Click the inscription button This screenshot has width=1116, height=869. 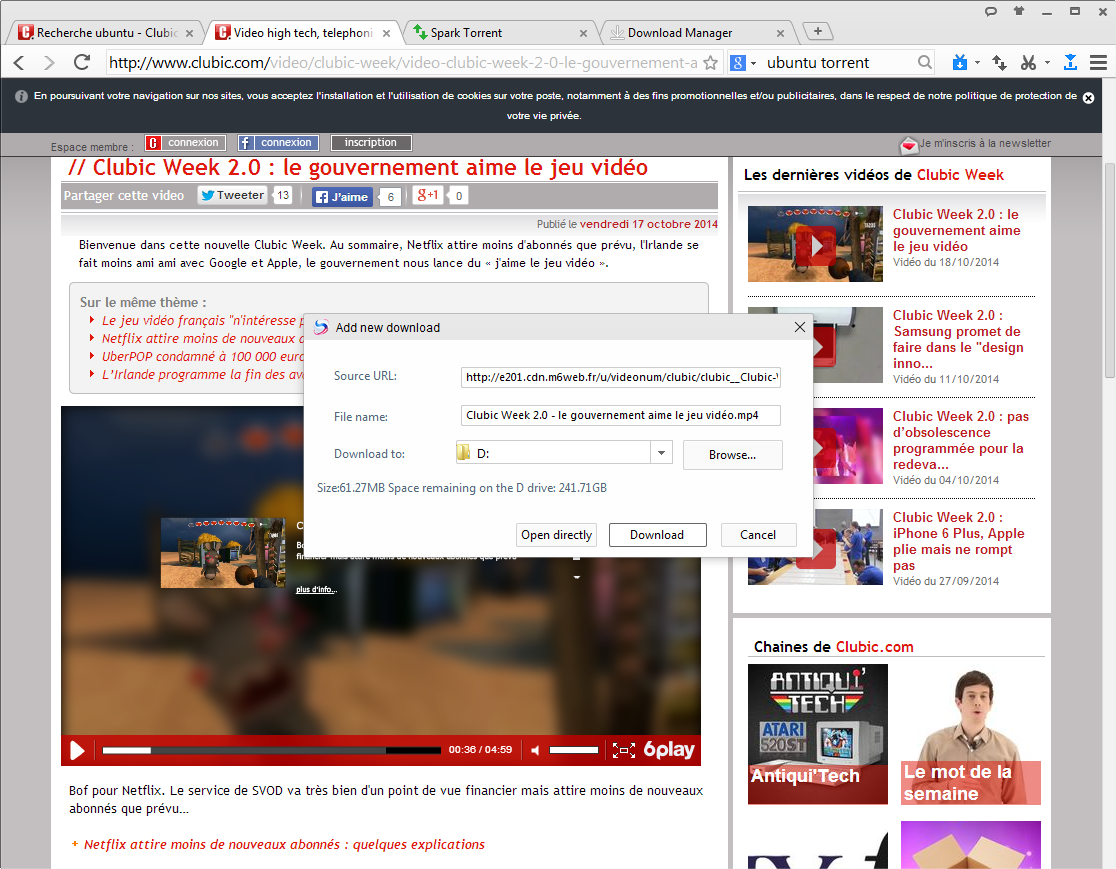click(371, 143)
